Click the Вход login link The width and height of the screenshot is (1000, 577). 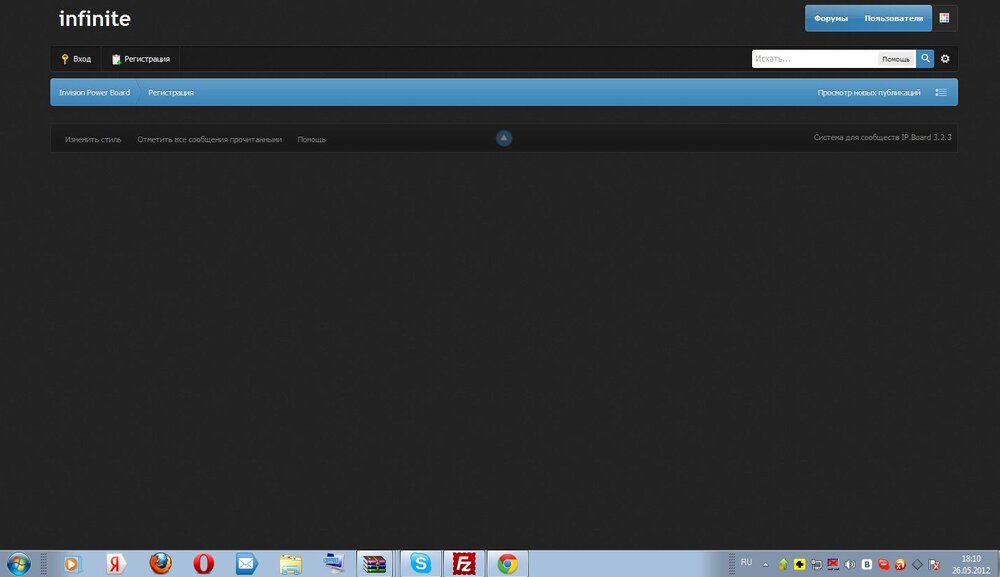(76, 59)
